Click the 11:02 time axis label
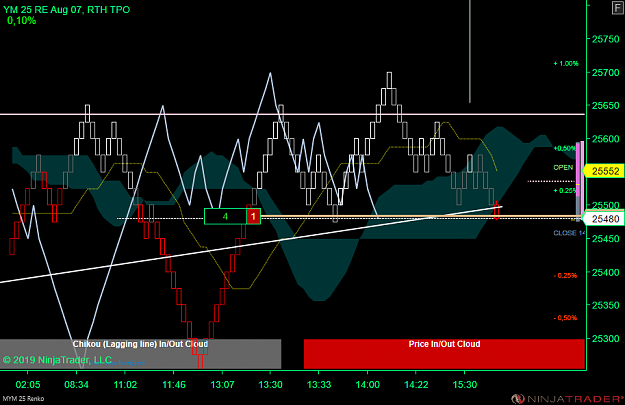This screenshot has width=625, height=405. [125, 385]
